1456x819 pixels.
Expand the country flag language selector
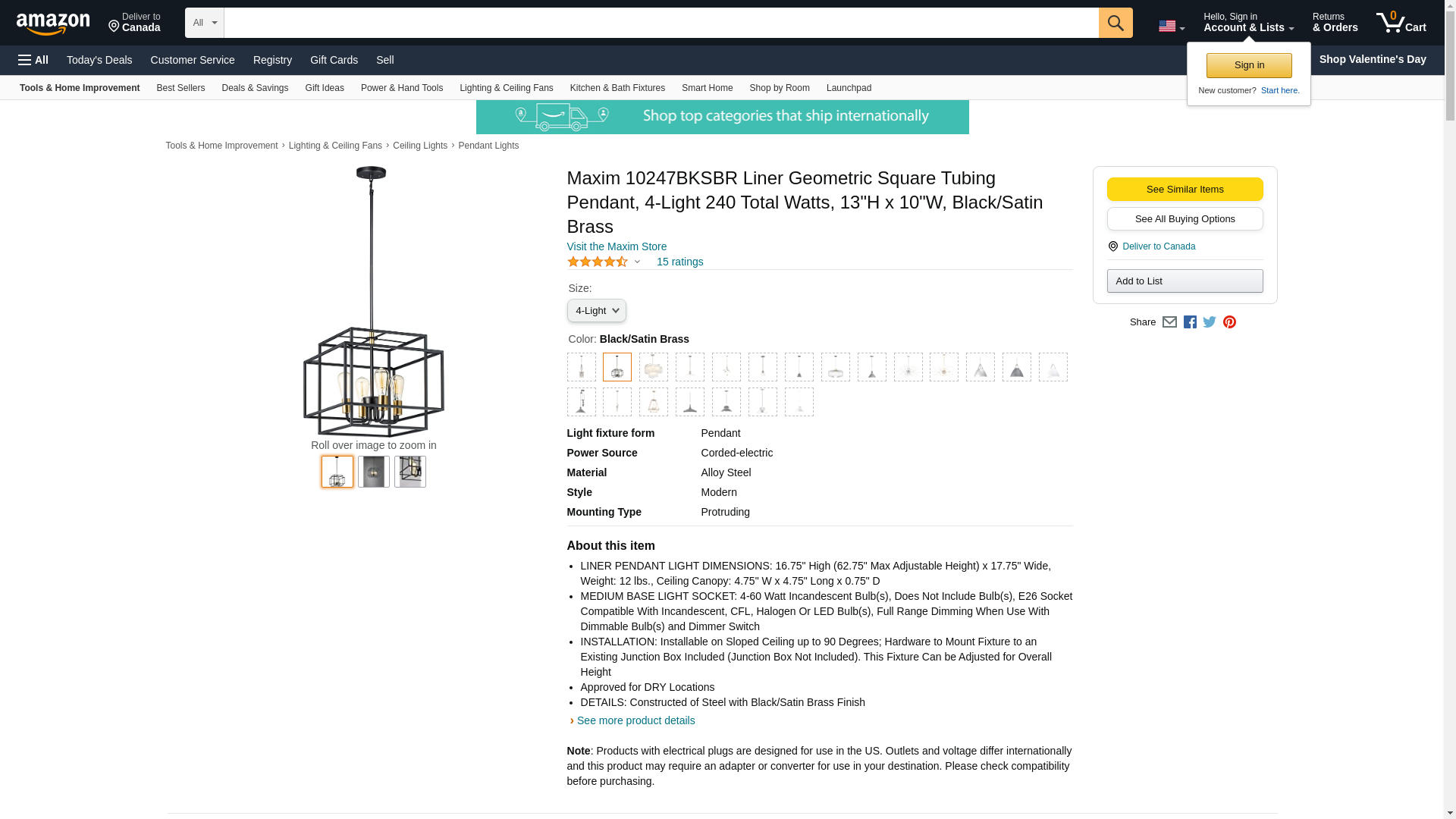tap(1171, 26)
